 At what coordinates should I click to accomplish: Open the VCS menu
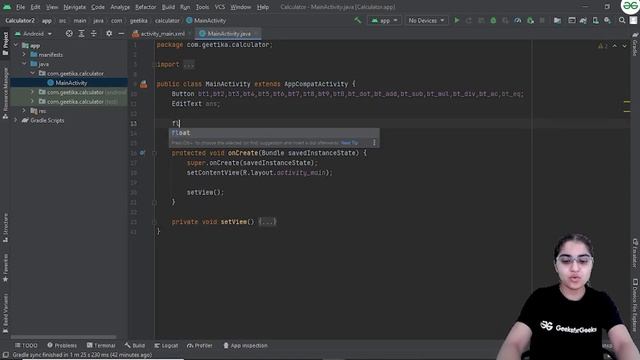(220, 7)
